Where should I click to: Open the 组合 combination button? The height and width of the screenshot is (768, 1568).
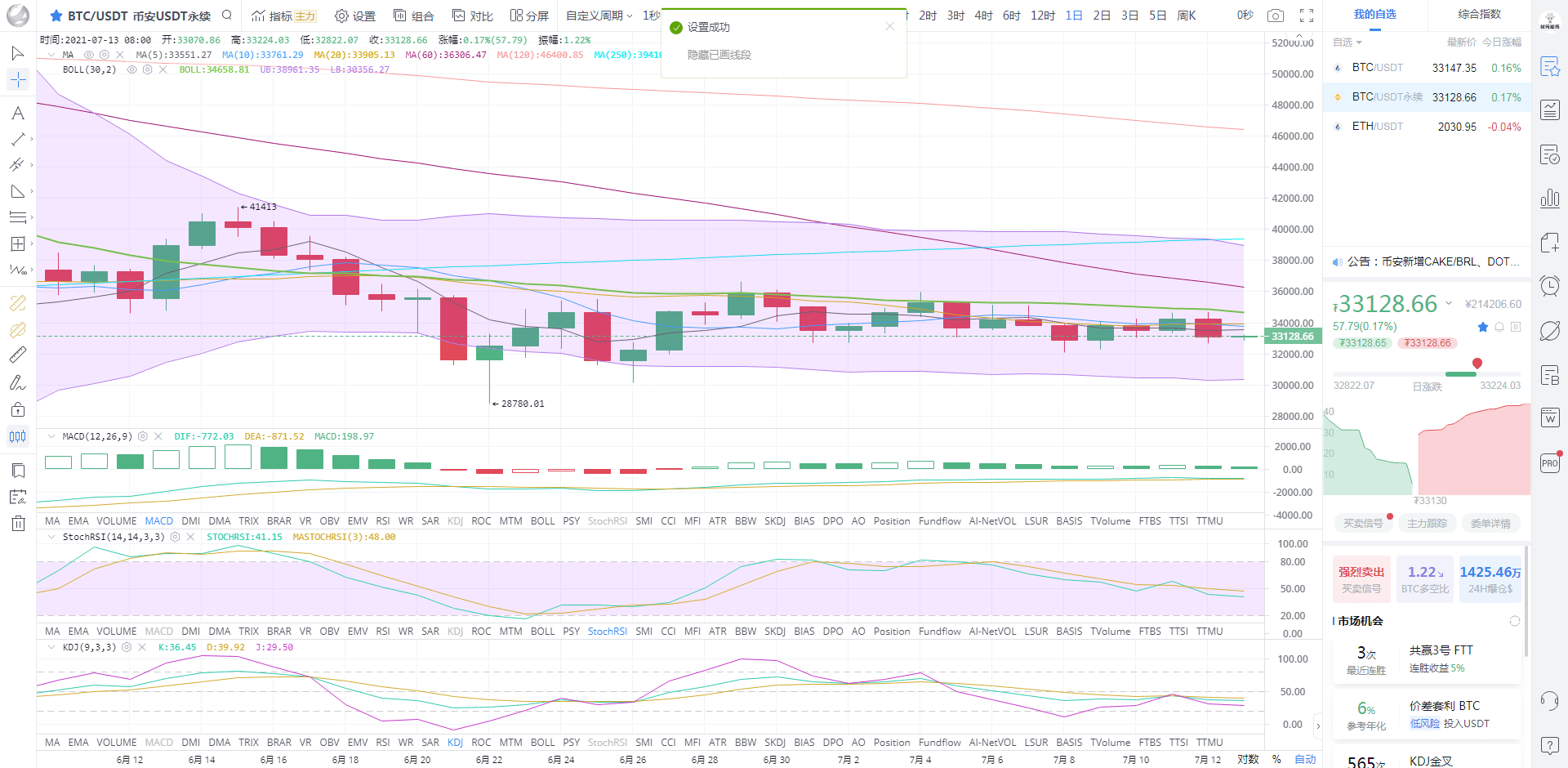coord(413,16)
